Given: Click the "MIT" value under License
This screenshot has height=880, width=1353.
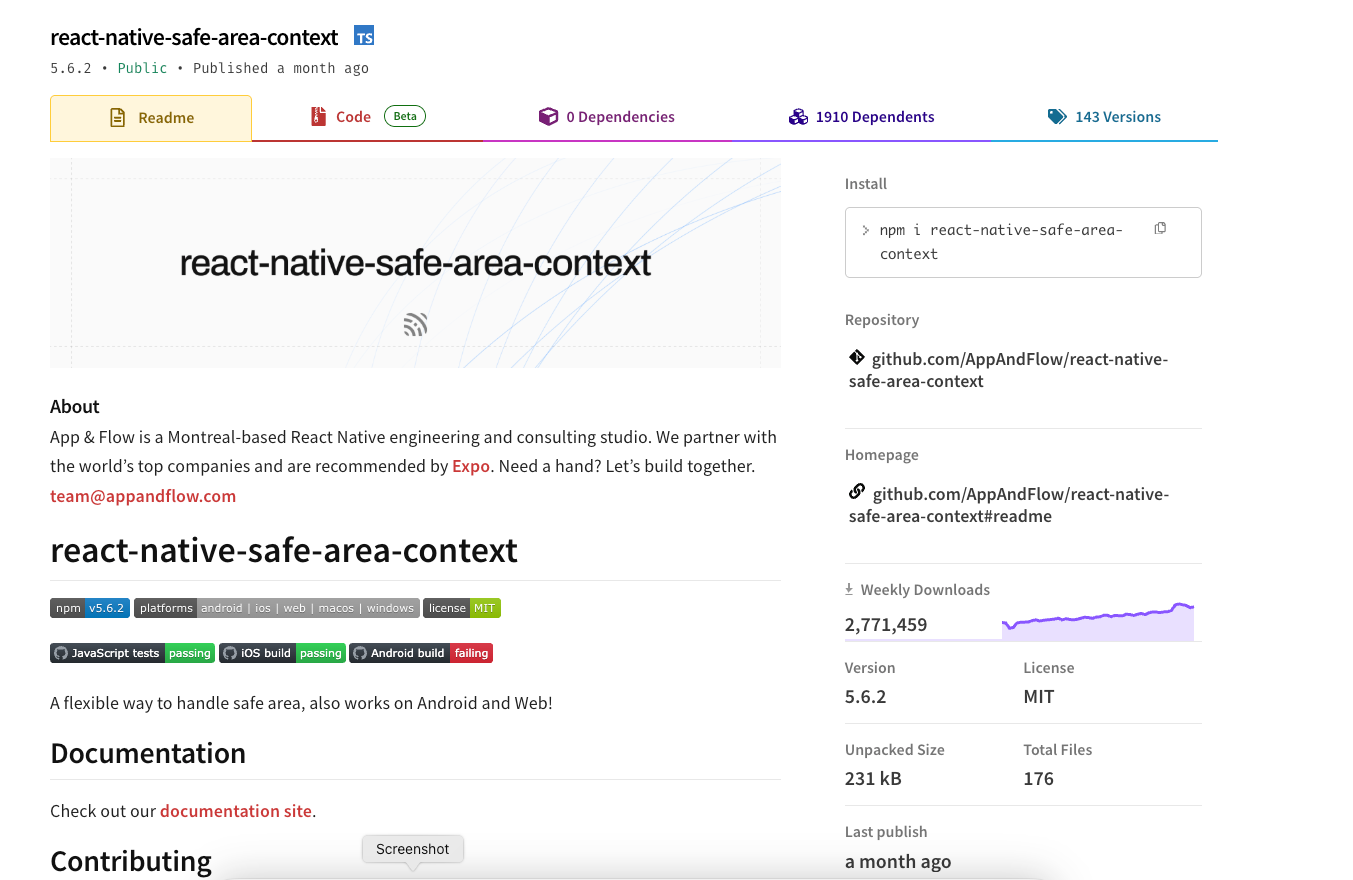Looking at the screenshot, I should [x=1039, y=696].
